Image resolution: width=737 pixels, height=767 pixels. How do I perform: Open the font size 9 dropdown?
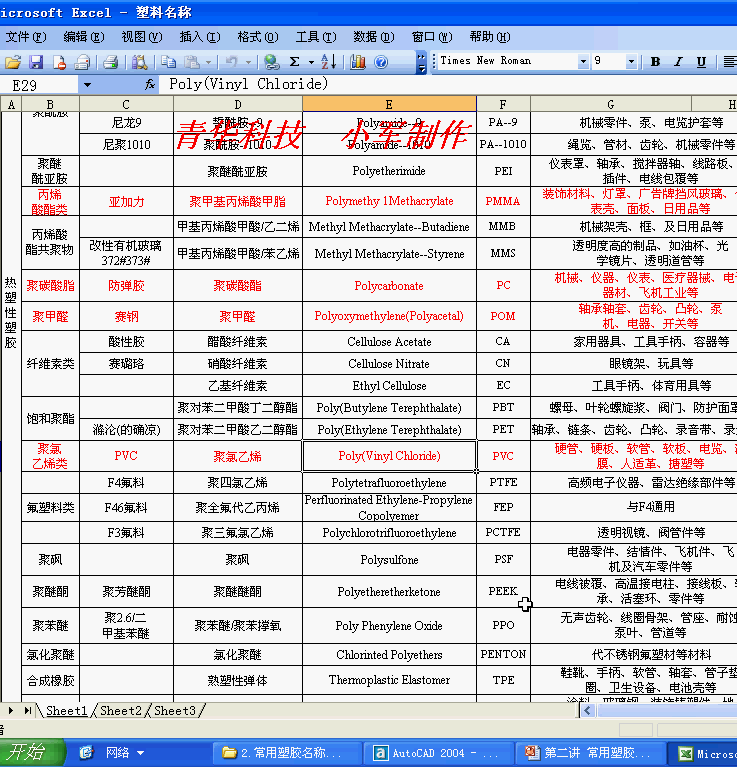coord(631,62)
